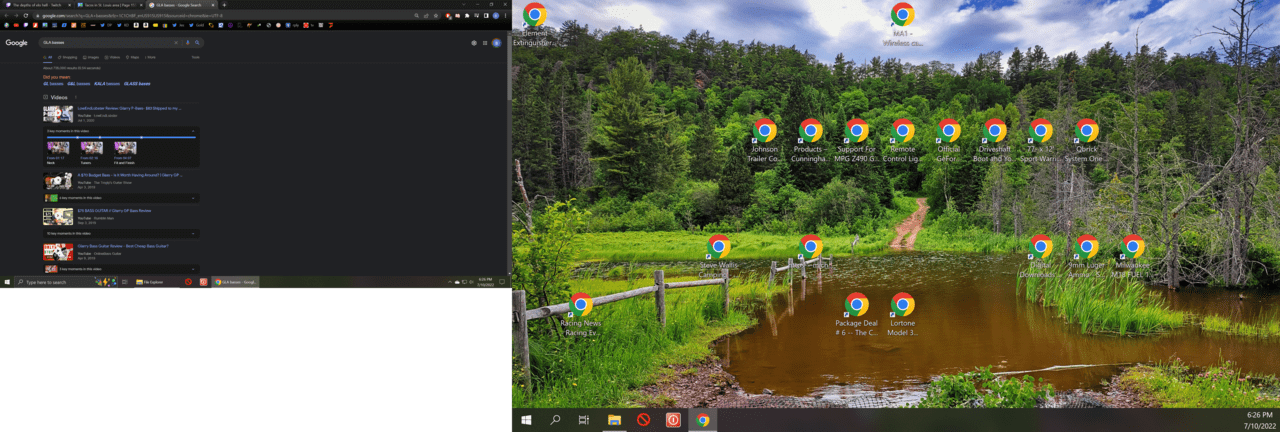Reload the Google search page
The height and width of the screenshot is (432, 1280).
26,16
